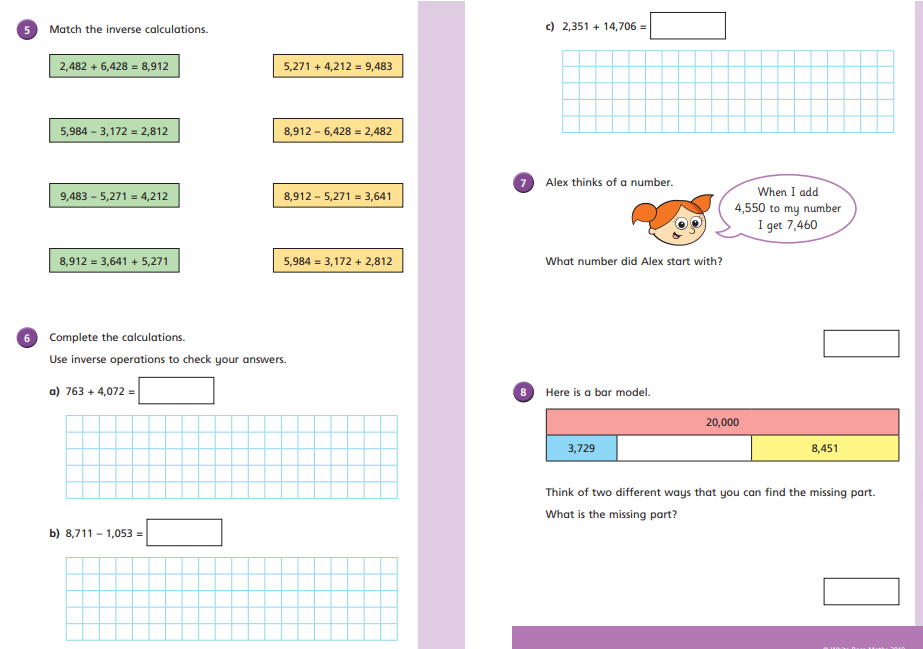Image resolution: width=923 pixels, height=649 pixels.
Task: Select the yellow box 8,912 – 6,428 = 2,482
Action: [x=337, y=131]
